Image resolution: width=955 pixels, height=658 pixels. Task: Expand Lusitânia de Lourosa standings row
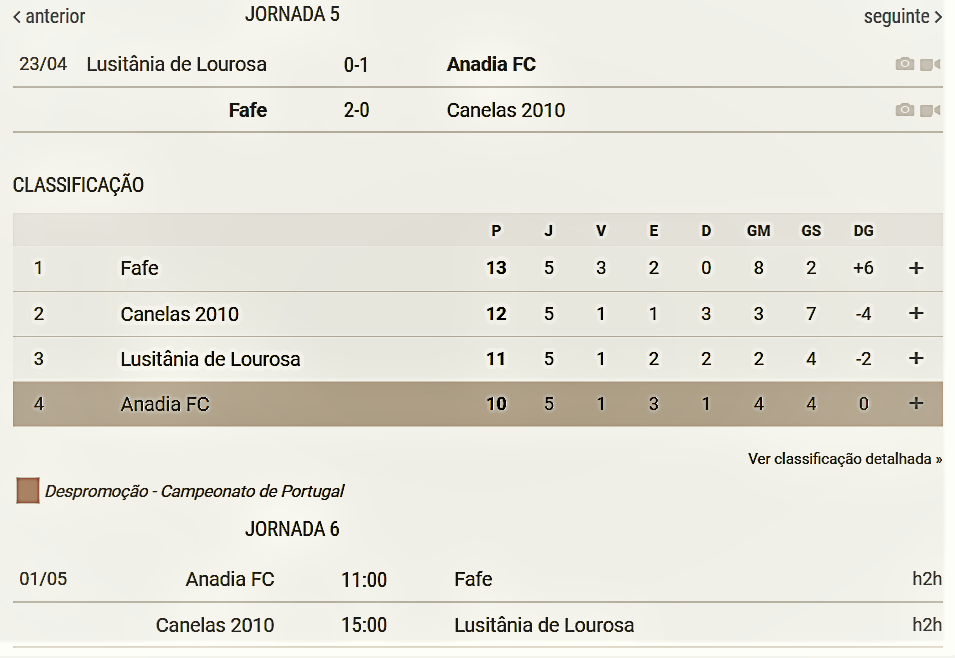[915, 358]
